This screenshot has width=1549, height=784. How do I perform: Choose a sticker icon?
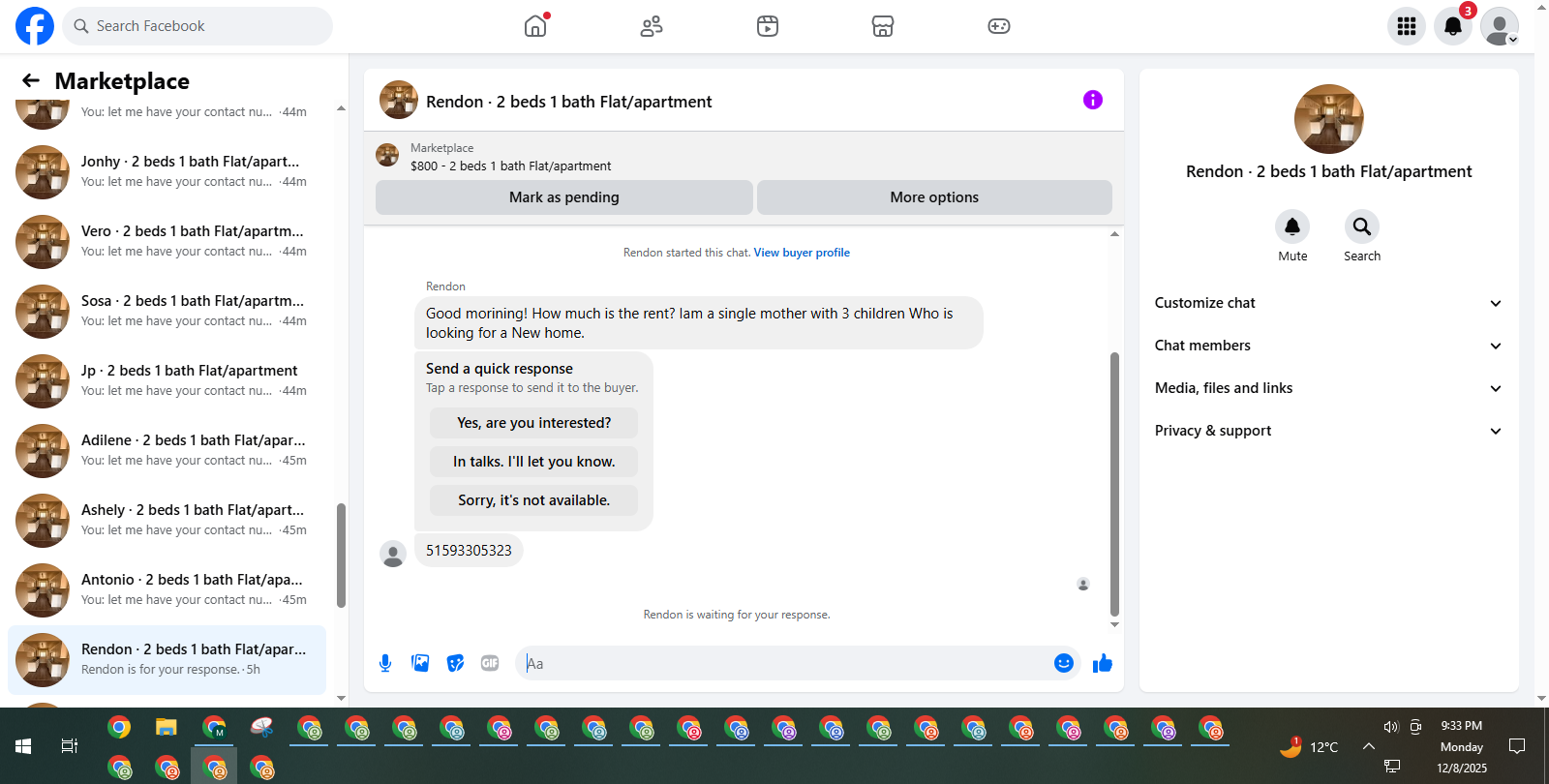(455, 663)
